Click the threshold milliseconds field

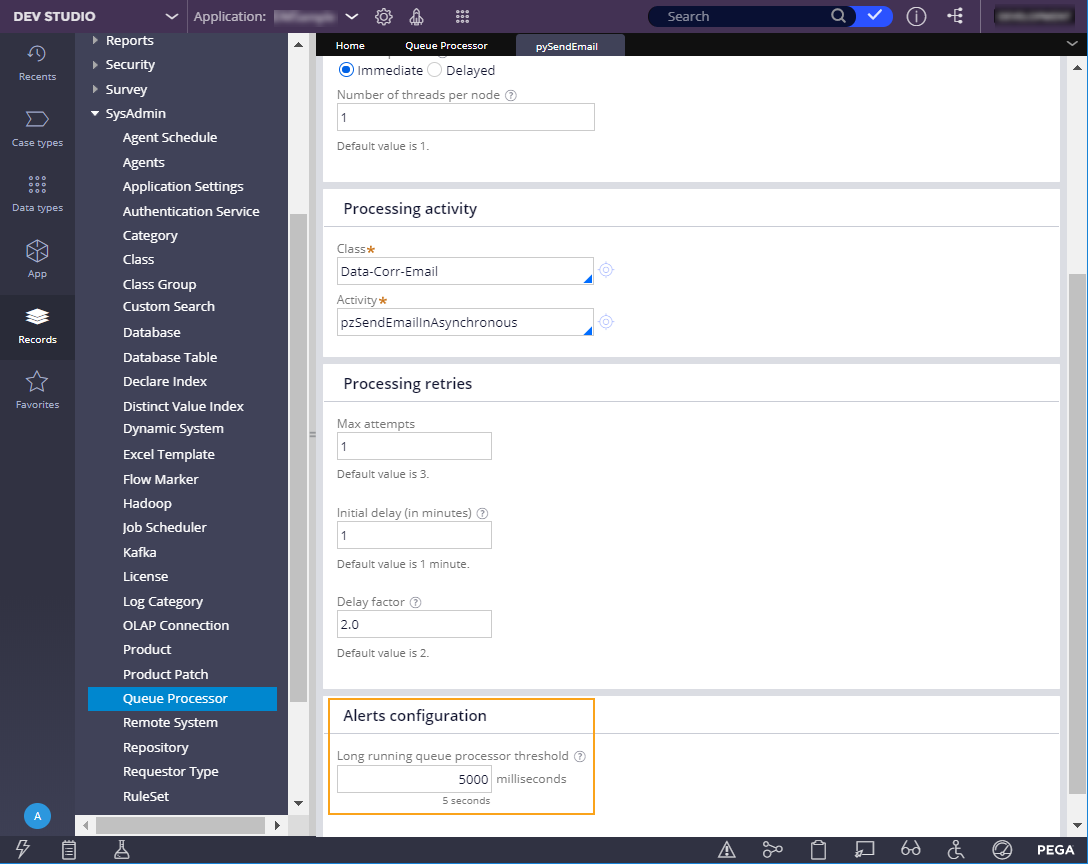(414, 779)
